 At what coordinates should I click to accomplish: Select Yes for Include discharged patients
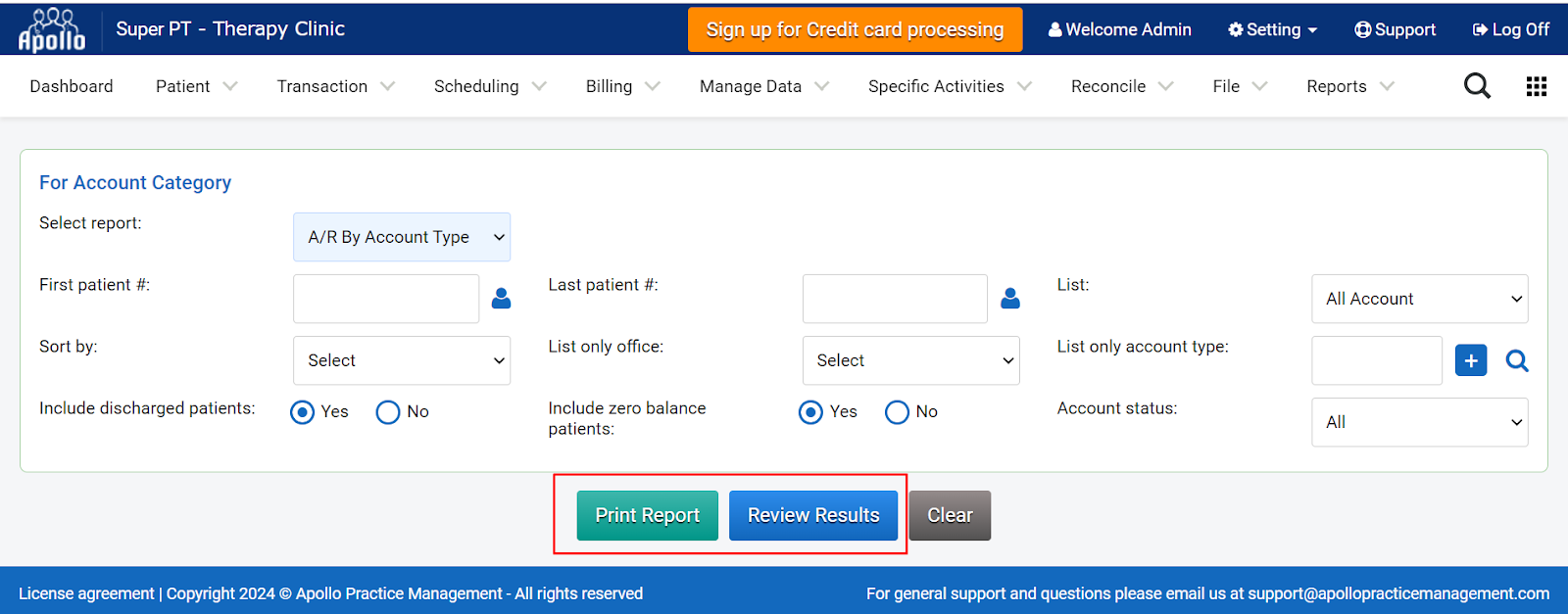303,412
